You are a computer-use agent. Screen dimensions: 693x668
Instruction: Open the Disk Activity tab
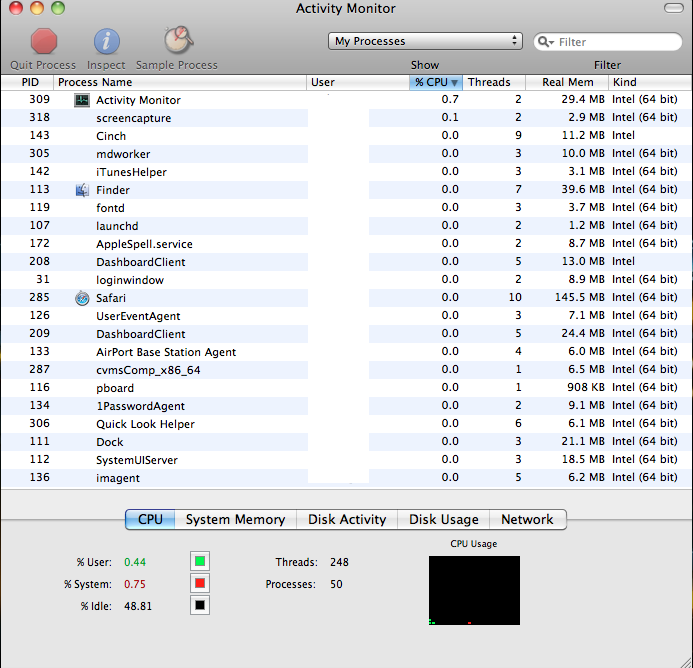347,519
